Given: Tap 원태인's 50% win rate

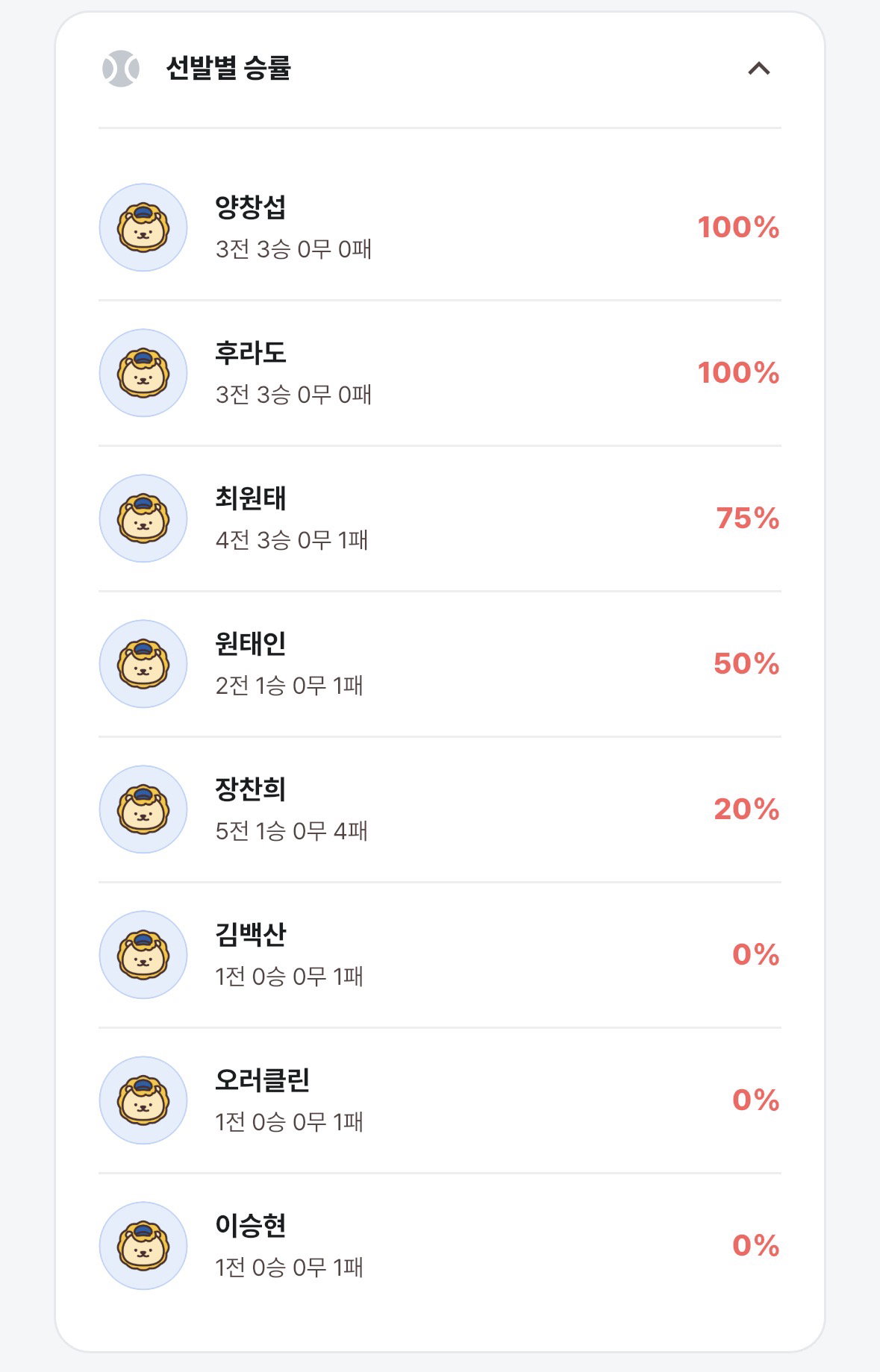Looking at the screenshot, I should [x=746, y=664].
